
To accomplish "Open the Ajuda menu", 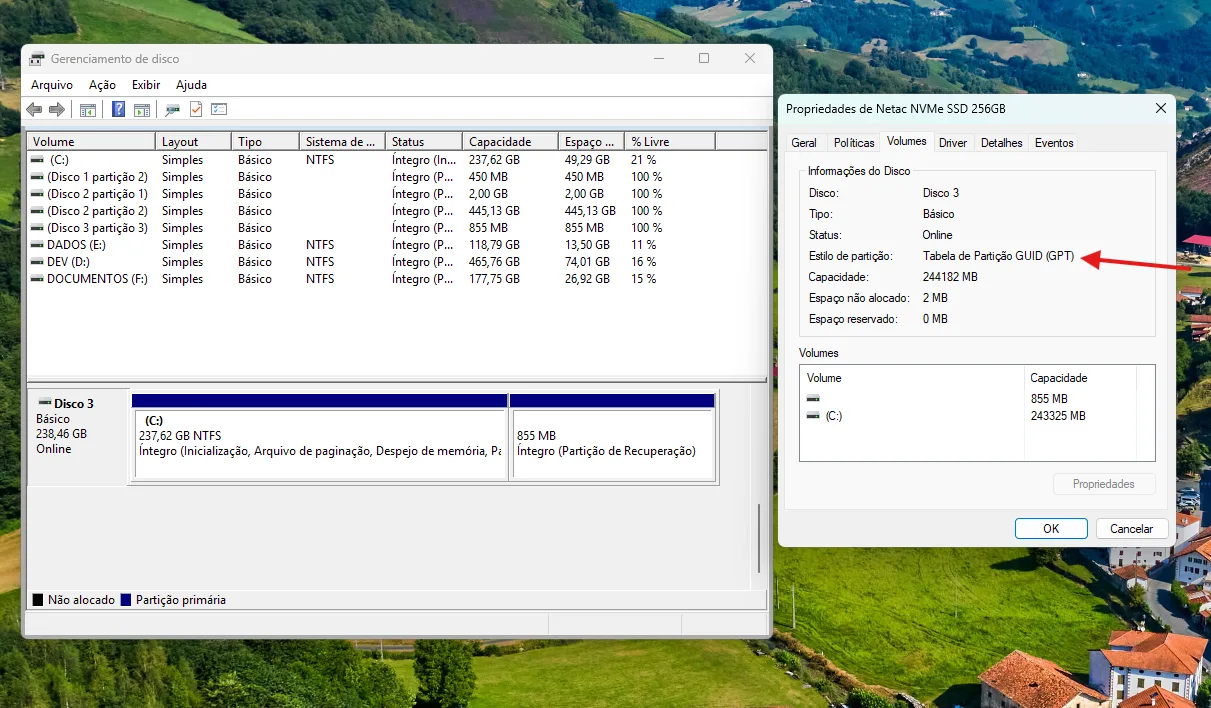I will pos(191,85).
